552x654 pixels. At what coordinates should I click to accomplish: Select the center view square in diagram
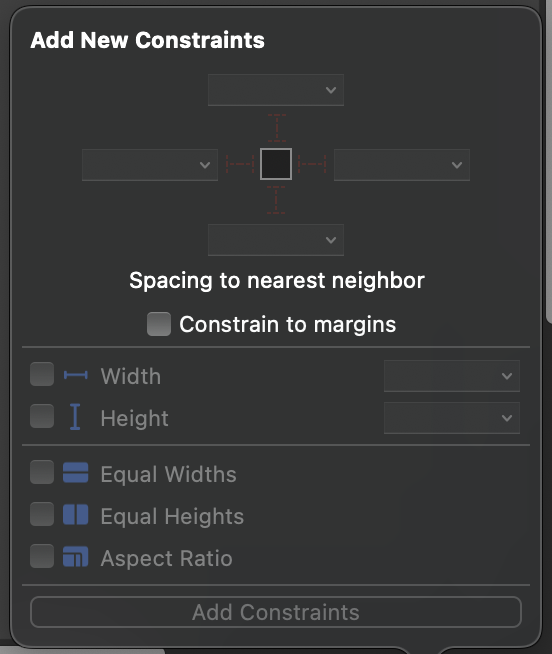[x=276, y=164]
